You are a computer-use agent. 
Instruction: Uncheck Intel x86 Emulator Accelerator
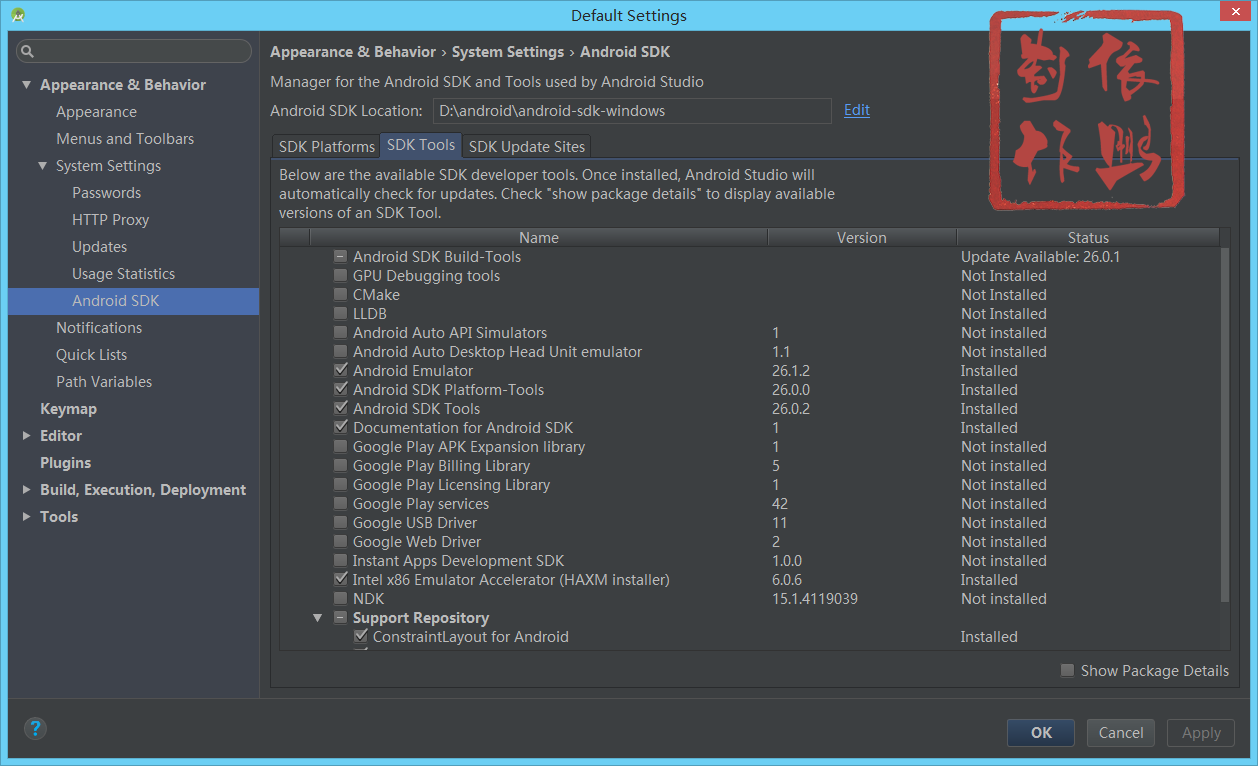point(341,580)
